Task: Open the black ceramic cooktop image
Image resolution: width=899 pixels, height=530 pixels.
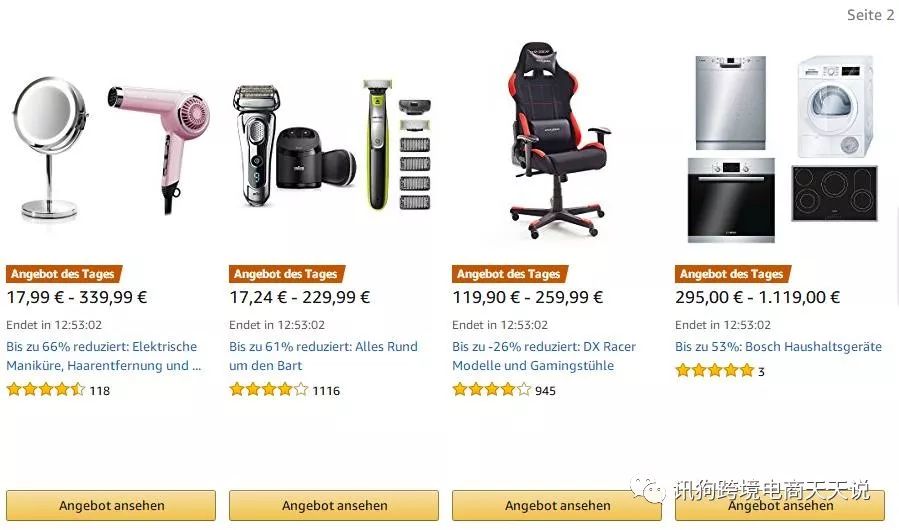Action: click(834, 193)
